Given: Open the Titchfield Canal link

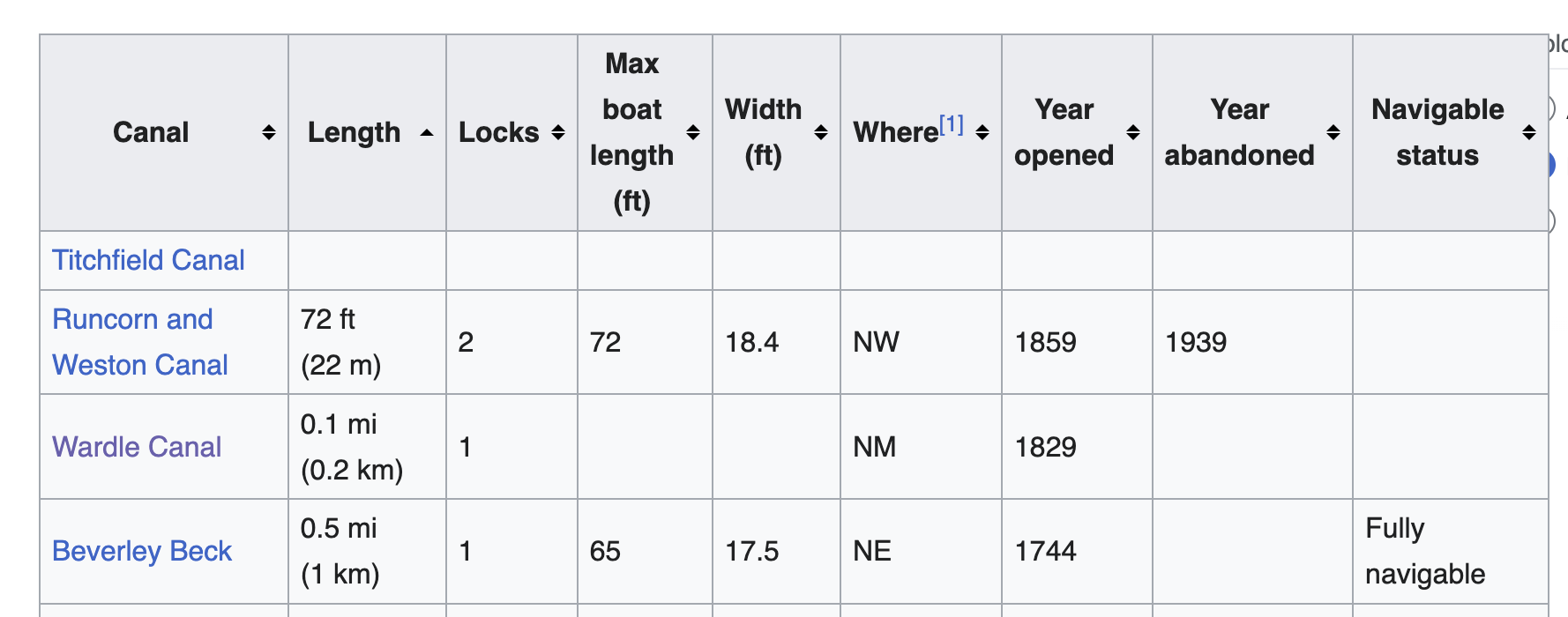Looking at the screenshot, I should click(x=148, y=260).
